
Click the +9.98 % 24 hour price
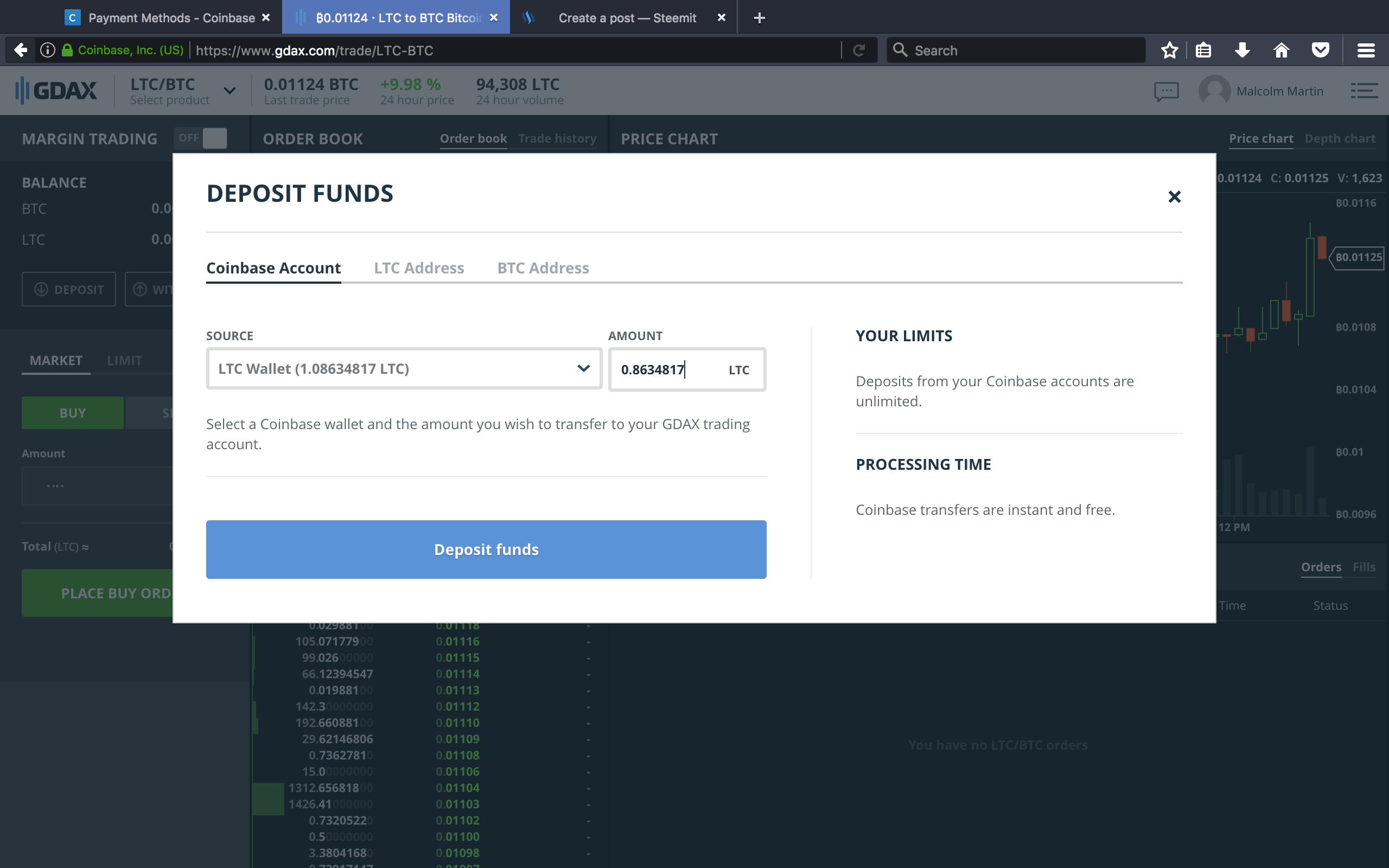point(410,85)
